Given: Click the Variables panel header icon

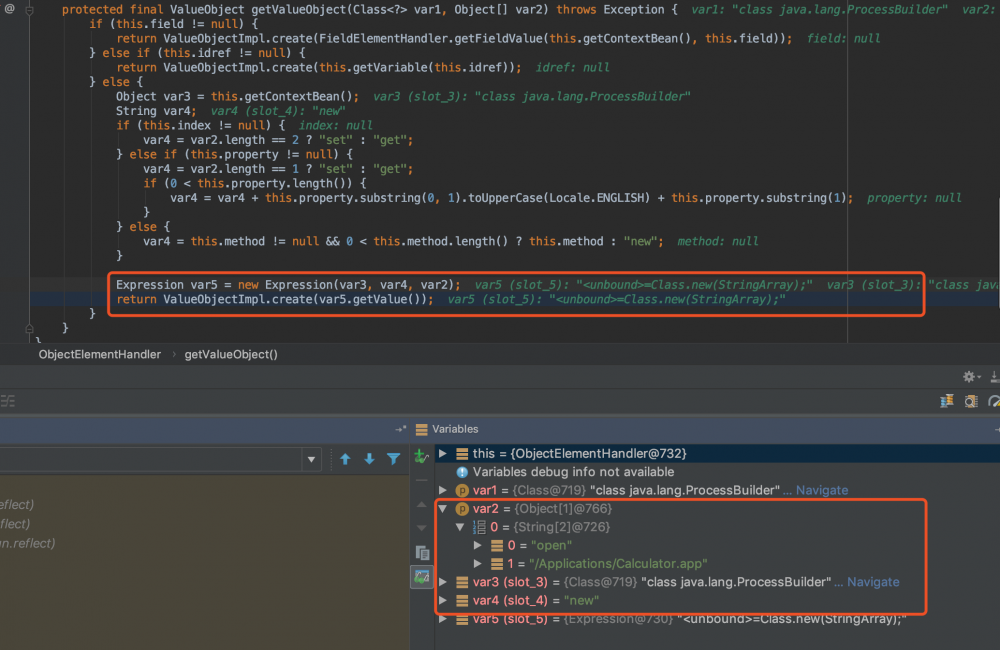Looking at the screenshot, I should pos(422,429).
